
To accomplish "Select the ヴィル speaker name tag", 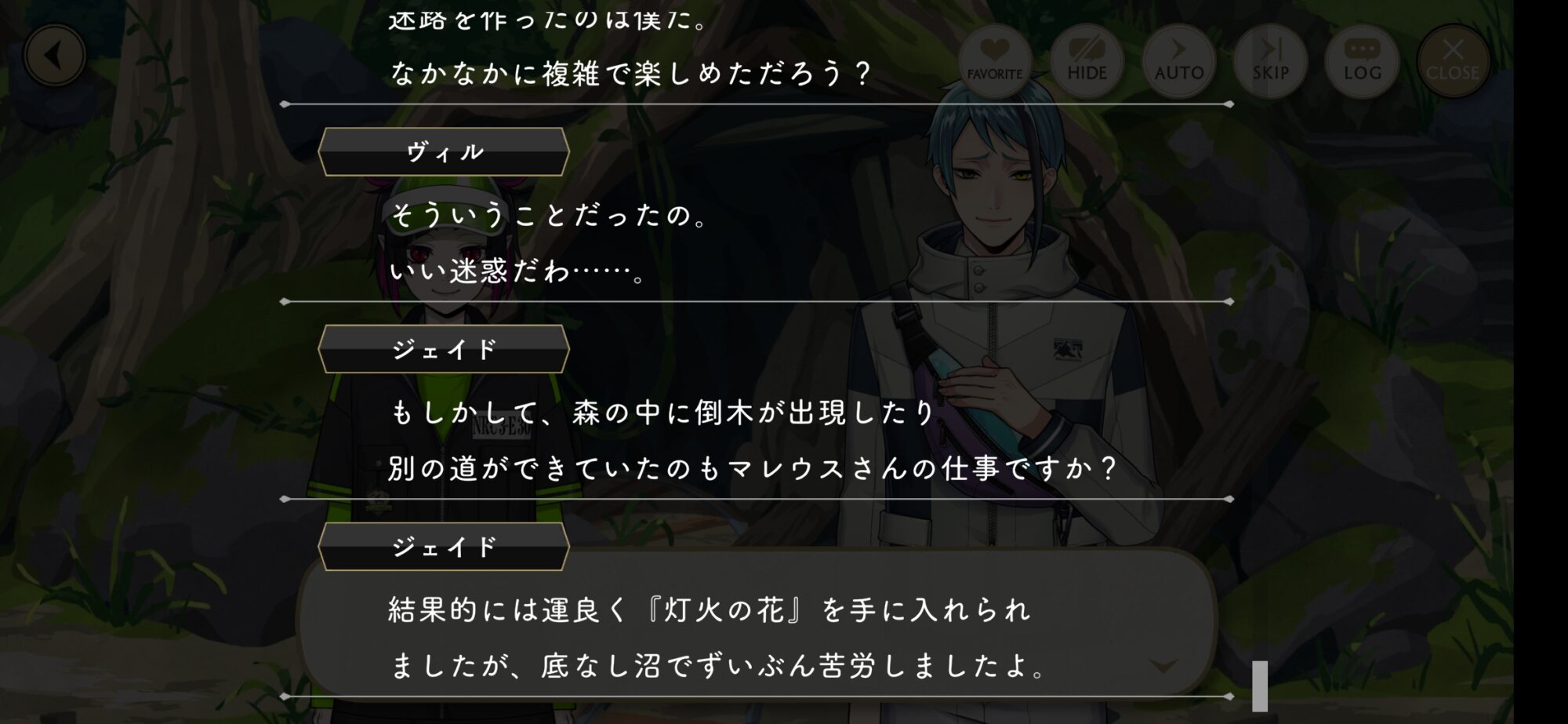I will (x=444, y=151).
